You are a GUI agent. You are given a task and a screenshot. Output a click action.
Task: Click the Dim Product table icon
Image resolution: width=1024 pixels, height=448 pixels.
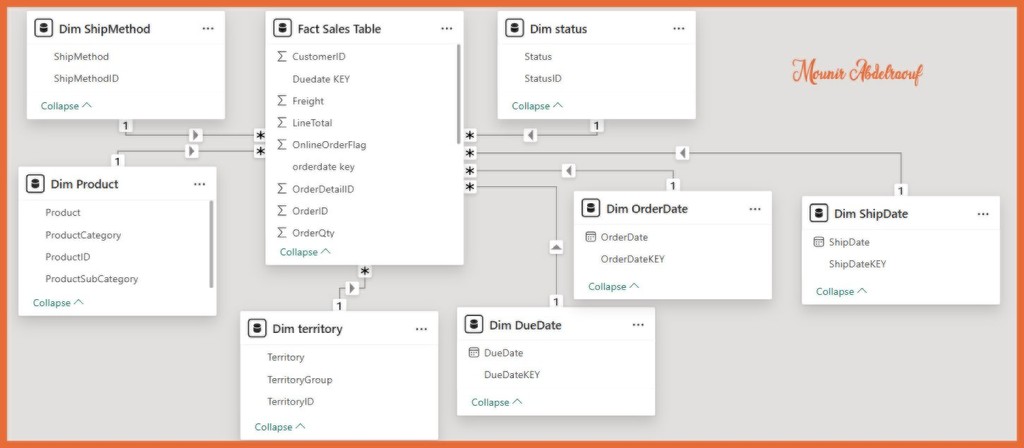36,184
